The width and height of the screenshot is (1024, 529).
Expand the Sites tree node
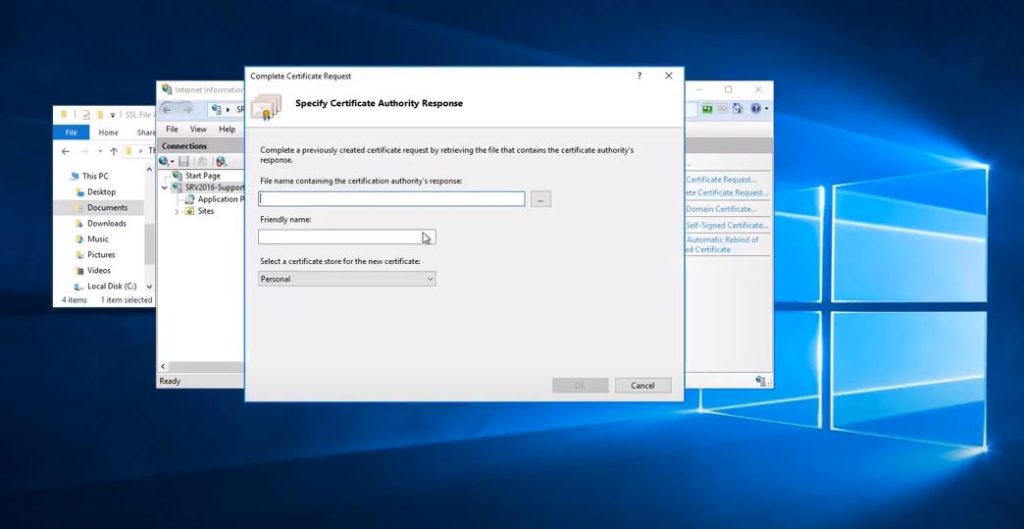pos(176,212)
